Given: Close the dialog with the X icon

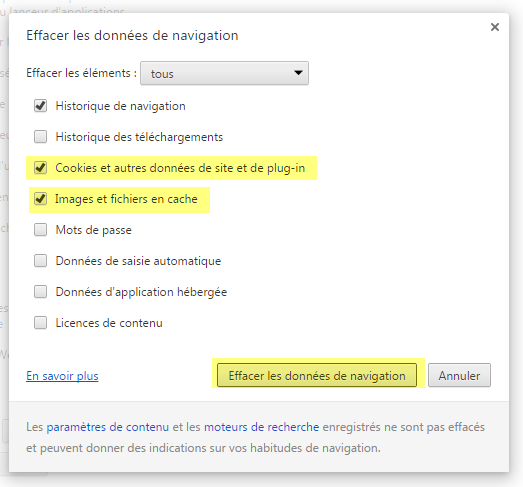Looking at the screenshot, I should pos(495,27).
